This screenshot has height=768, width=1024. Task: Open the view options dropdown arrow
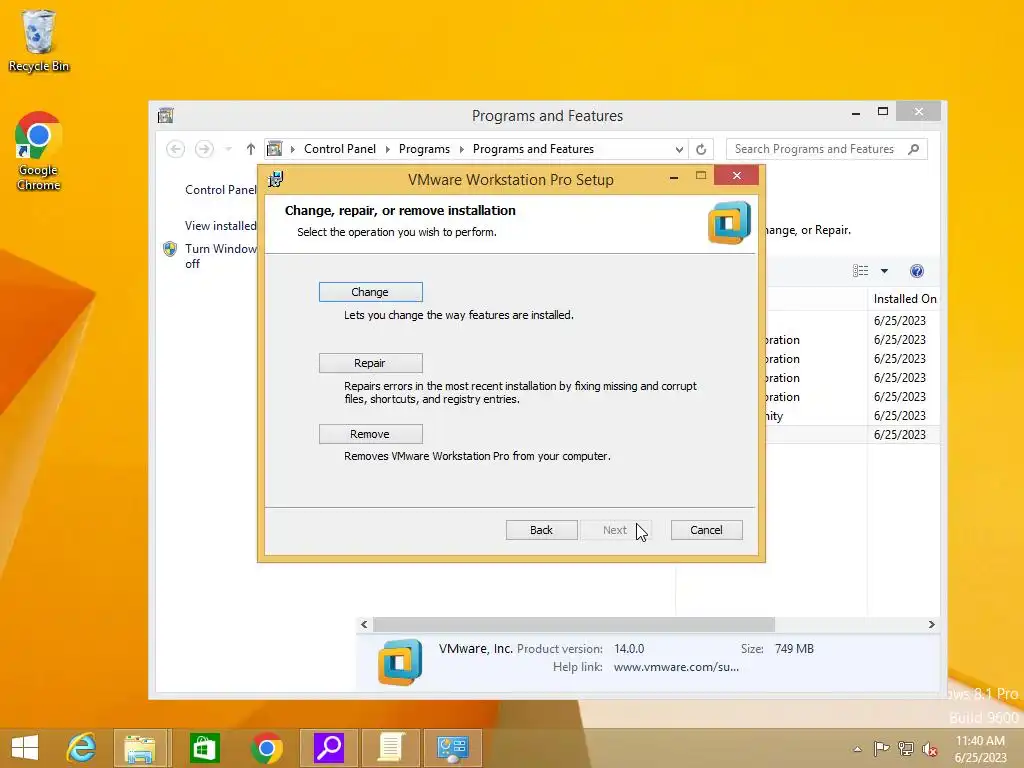(884, 270)
